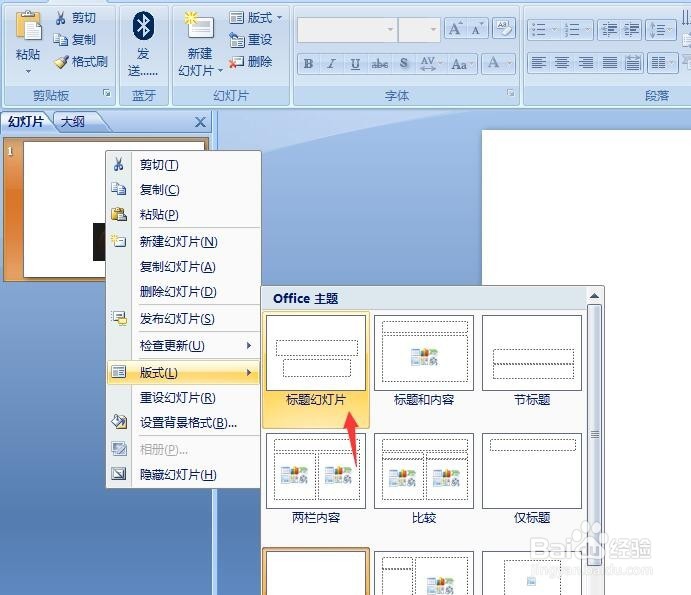Select the Comparison layout
Screen dimensions: 691x595
(x=424, y=479)
